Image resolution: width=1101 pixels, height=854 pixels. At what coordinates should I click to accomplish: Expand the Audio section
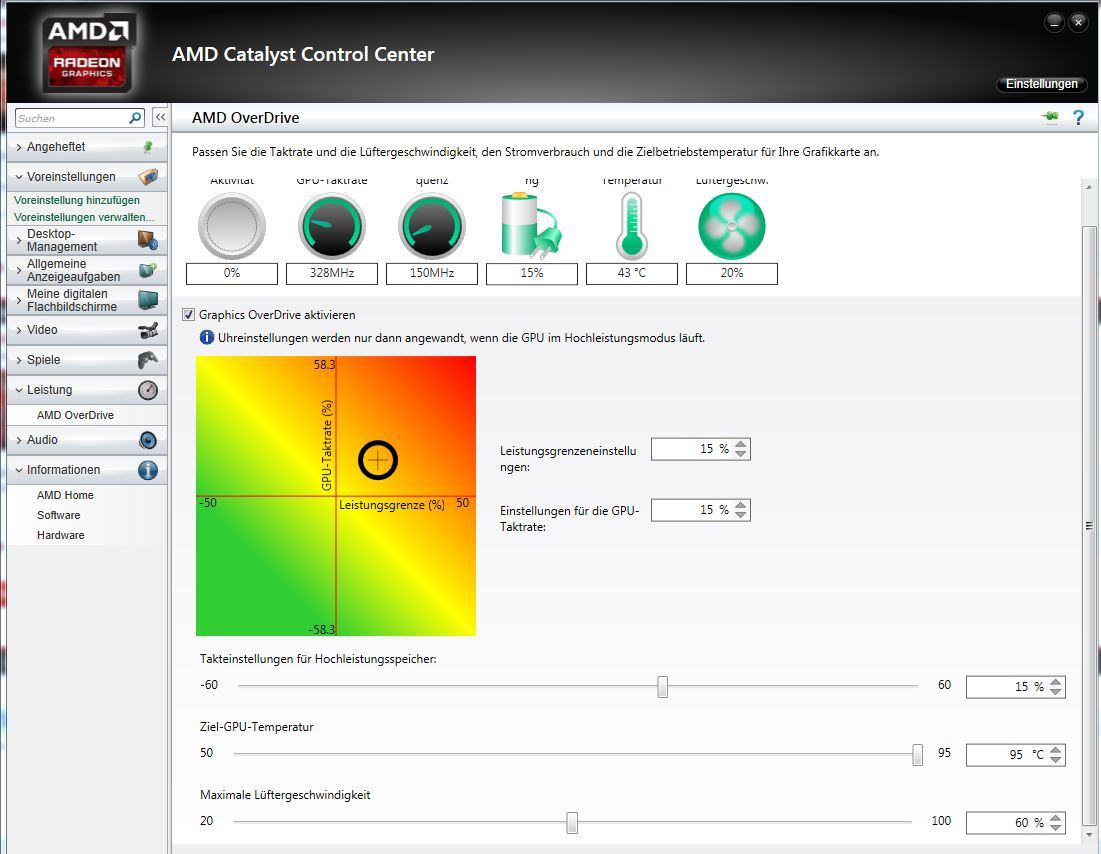coord(19,440)
